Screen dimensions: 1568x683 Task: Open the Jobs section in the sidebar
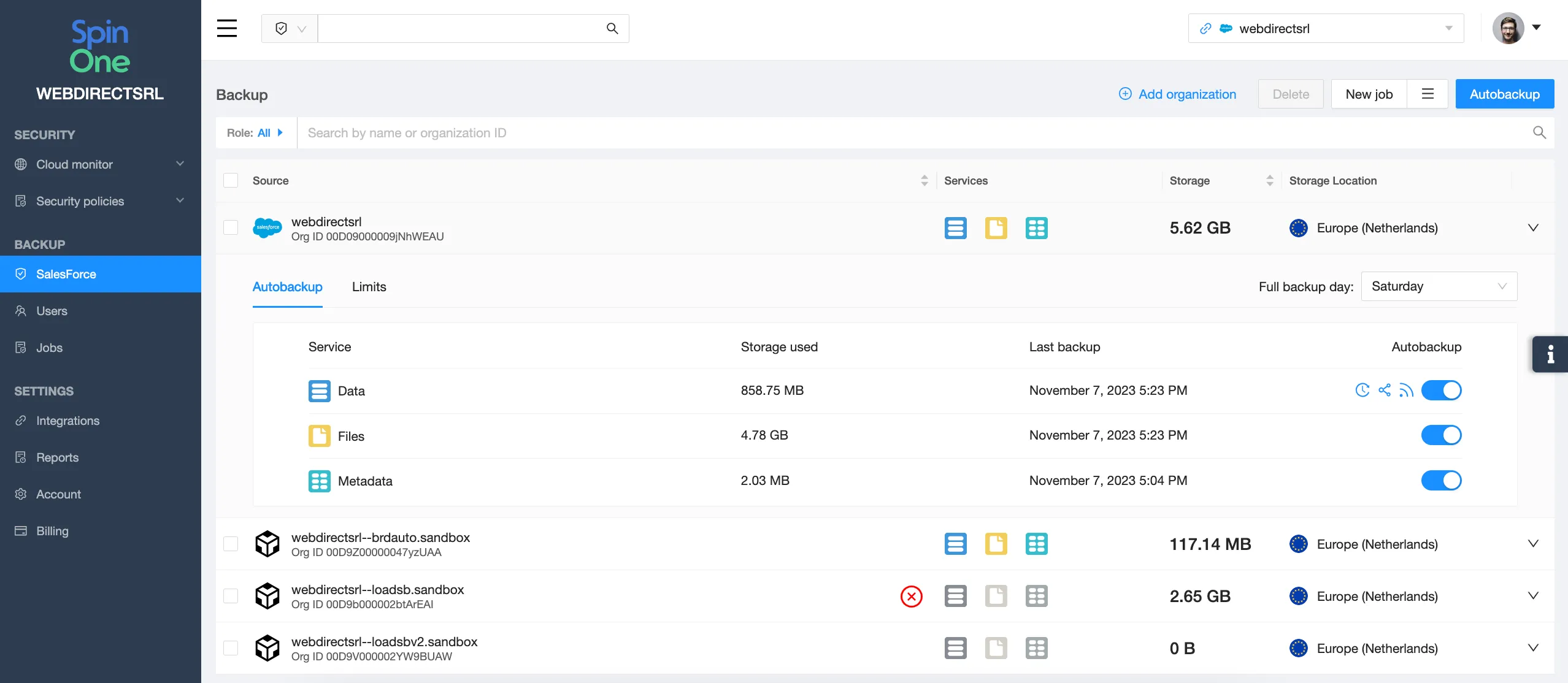(50, 347)
